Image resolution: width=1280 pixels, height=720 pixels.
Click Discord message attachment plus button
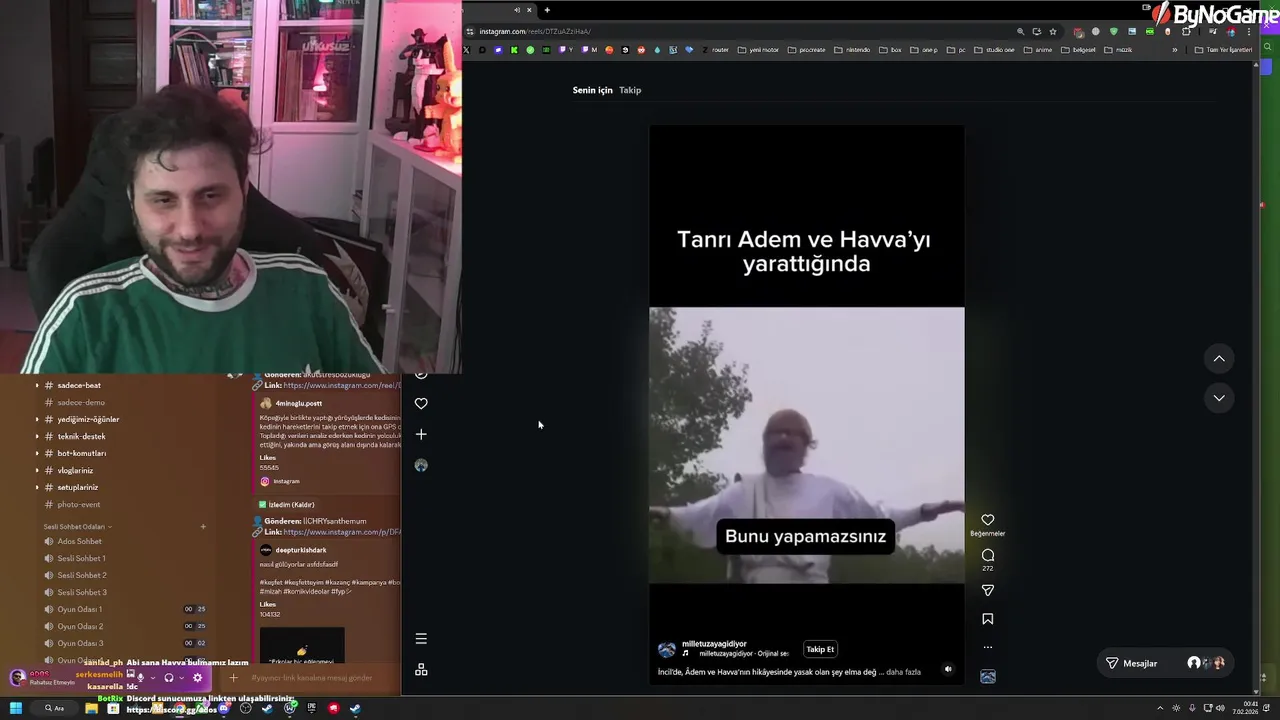pos(233,678)
